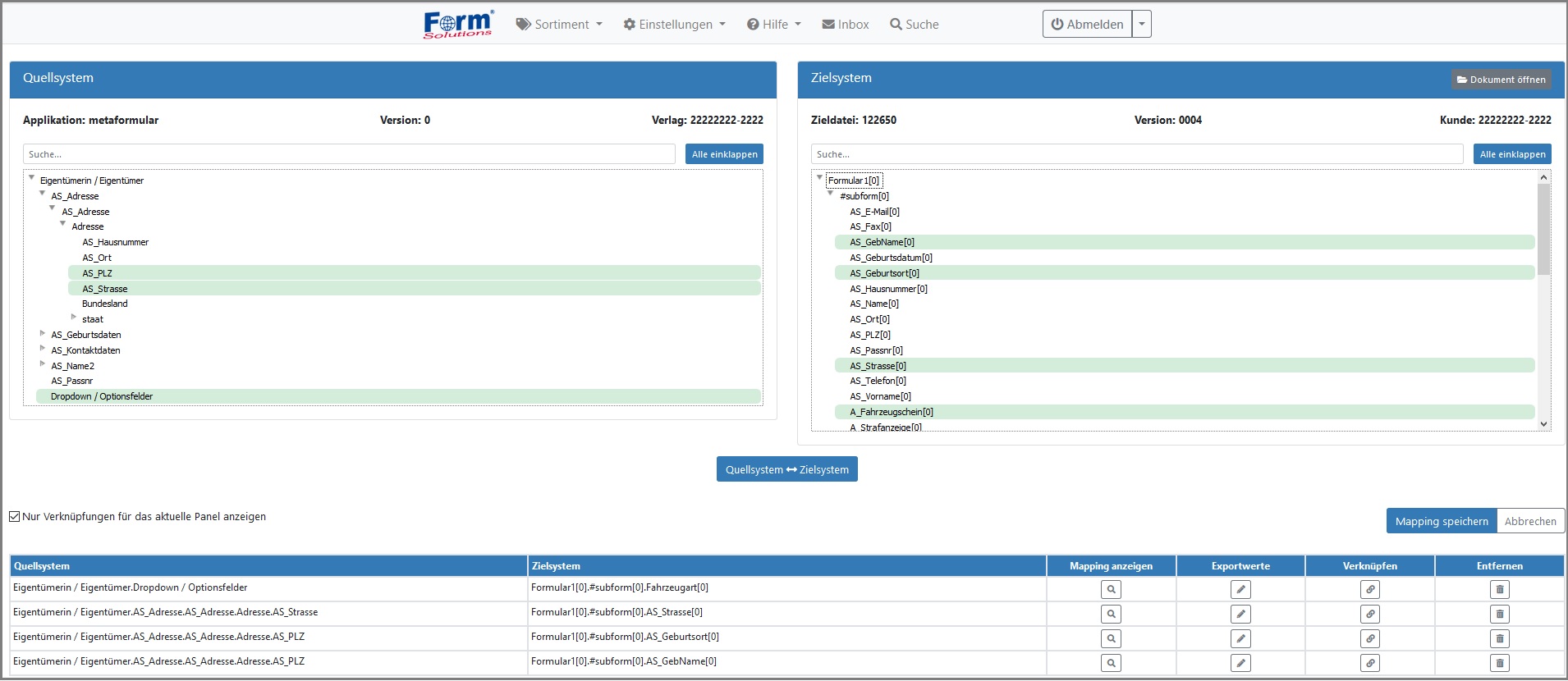Collapse the #subform[0] node

(831, 194)
